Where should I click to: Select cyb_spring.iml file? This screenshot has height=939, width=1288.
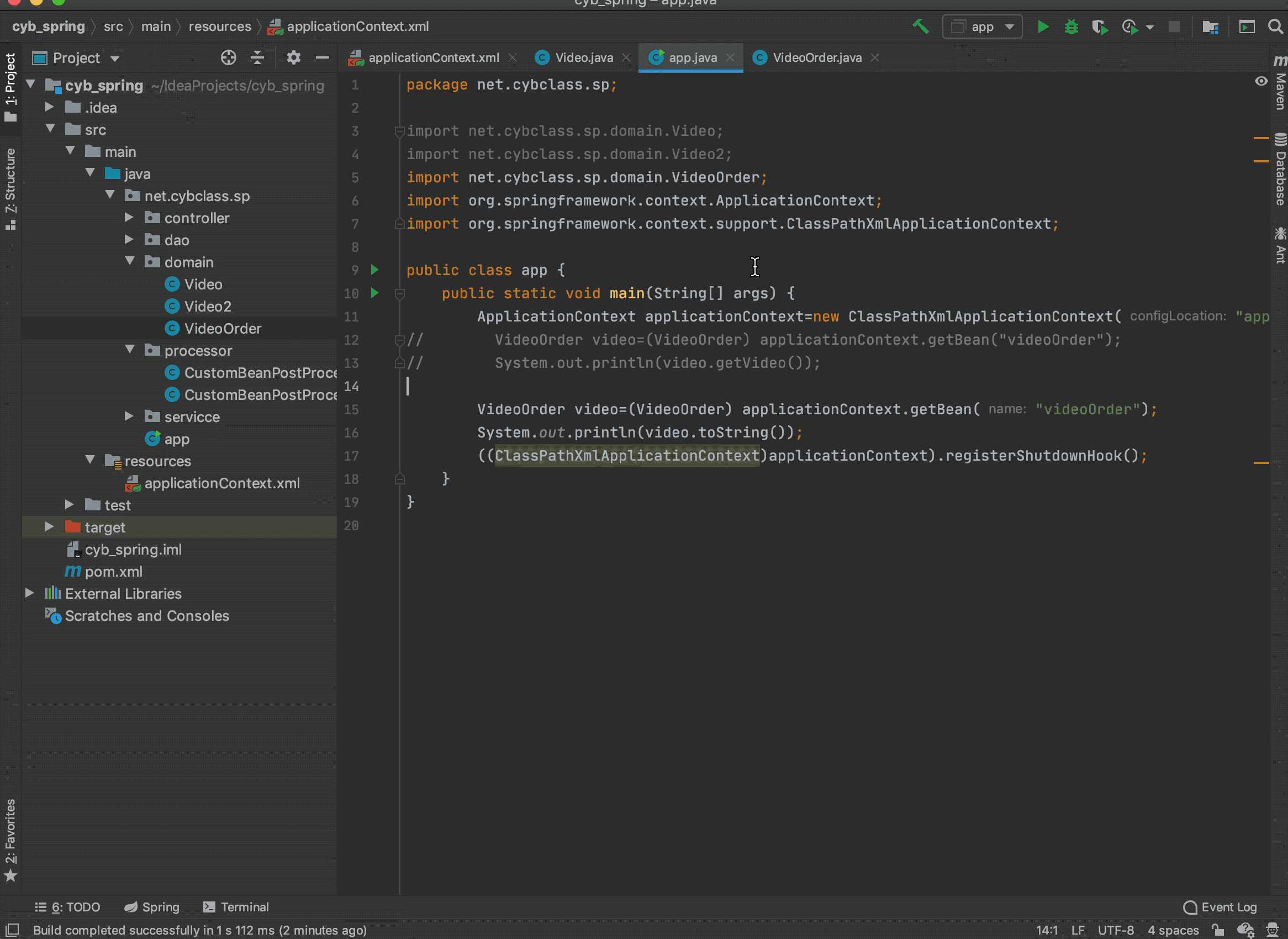click(133, 549)
